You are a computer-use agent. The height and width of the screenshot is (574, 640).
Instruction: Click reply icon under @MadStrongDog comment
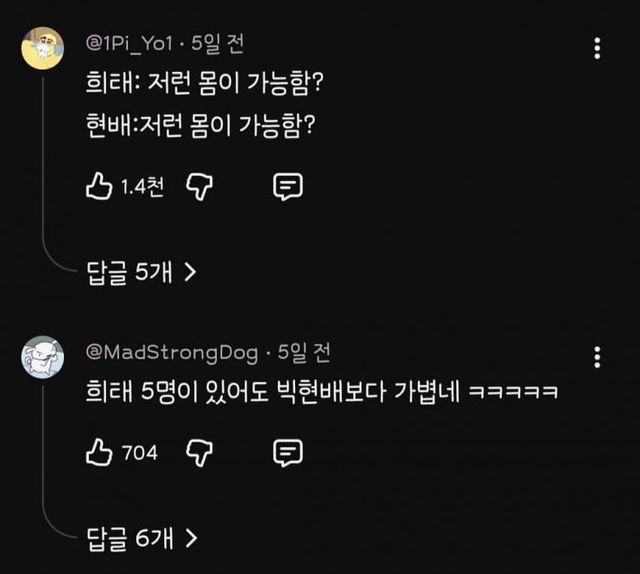pos(288,453)
